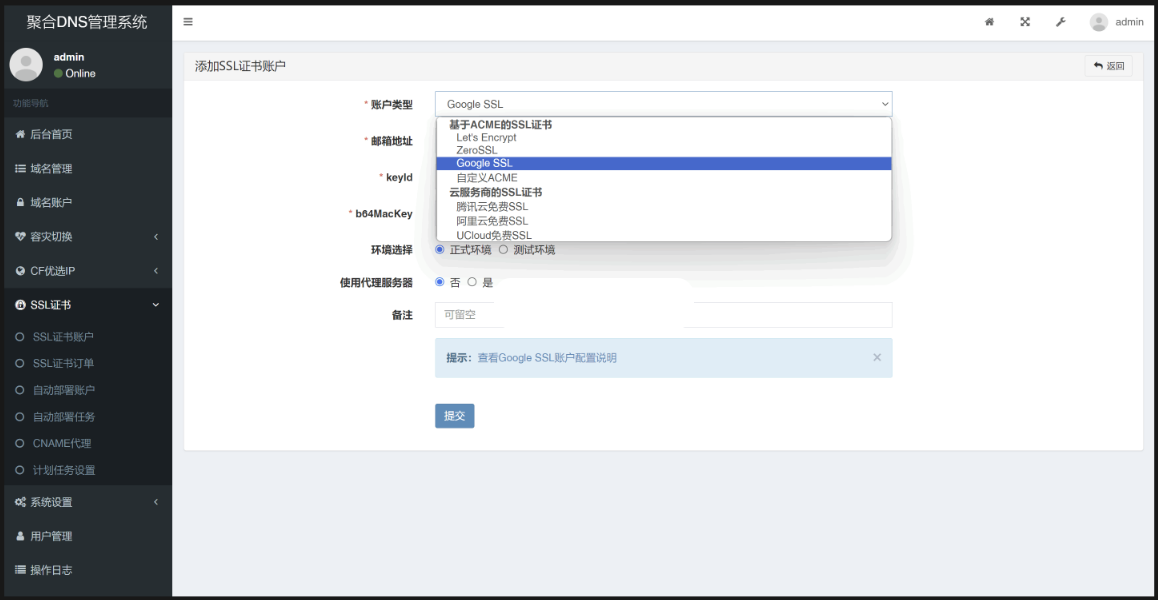1158x600 pixels.
Task: Pick Let's Encrypt from the dropdown list
Action: [x=664, y=137]
